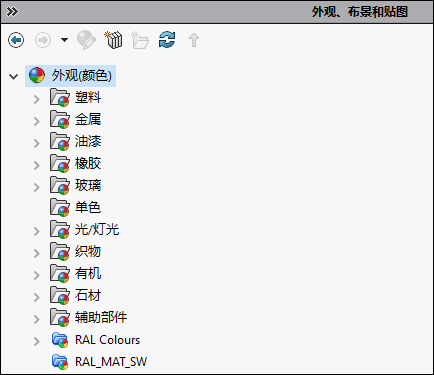The image size is (434, 375).
Task: Expand the 石材 folder
Action: click(x=37, y=297)
